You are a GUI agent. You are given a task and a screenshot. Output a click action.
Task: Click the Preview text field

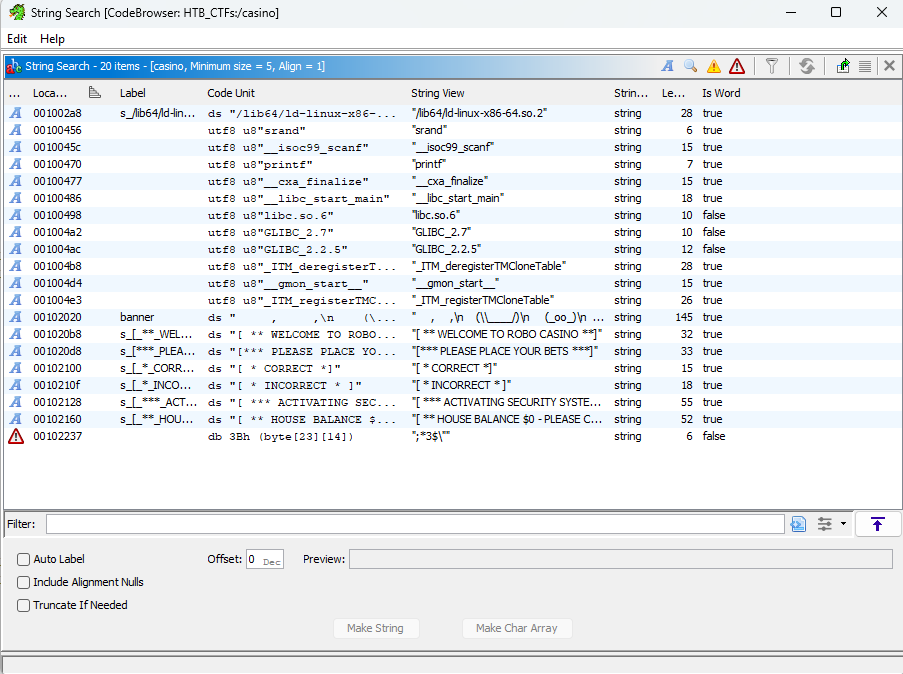[621, 559]
